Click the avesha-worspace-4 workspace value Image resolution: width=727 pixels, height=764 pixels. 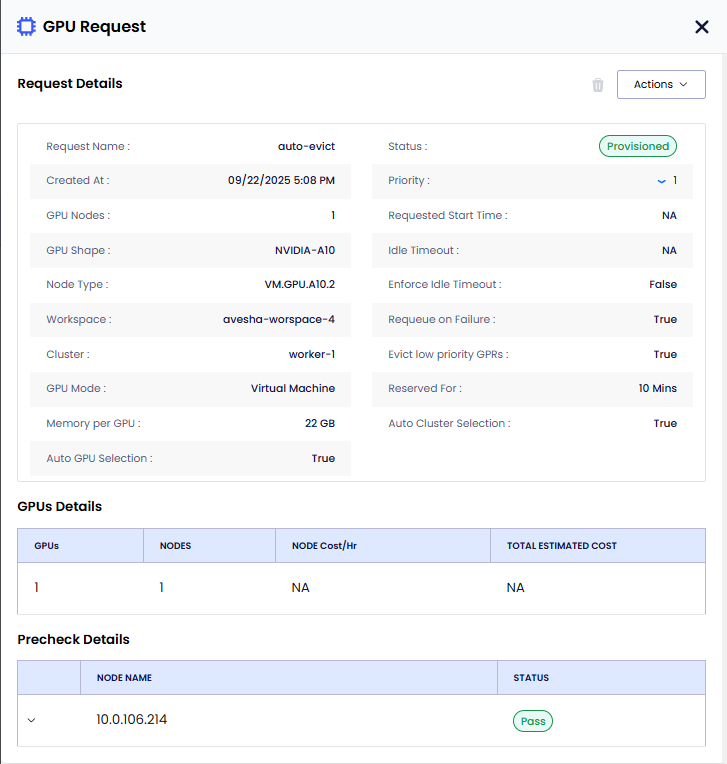tap(278, 320)
